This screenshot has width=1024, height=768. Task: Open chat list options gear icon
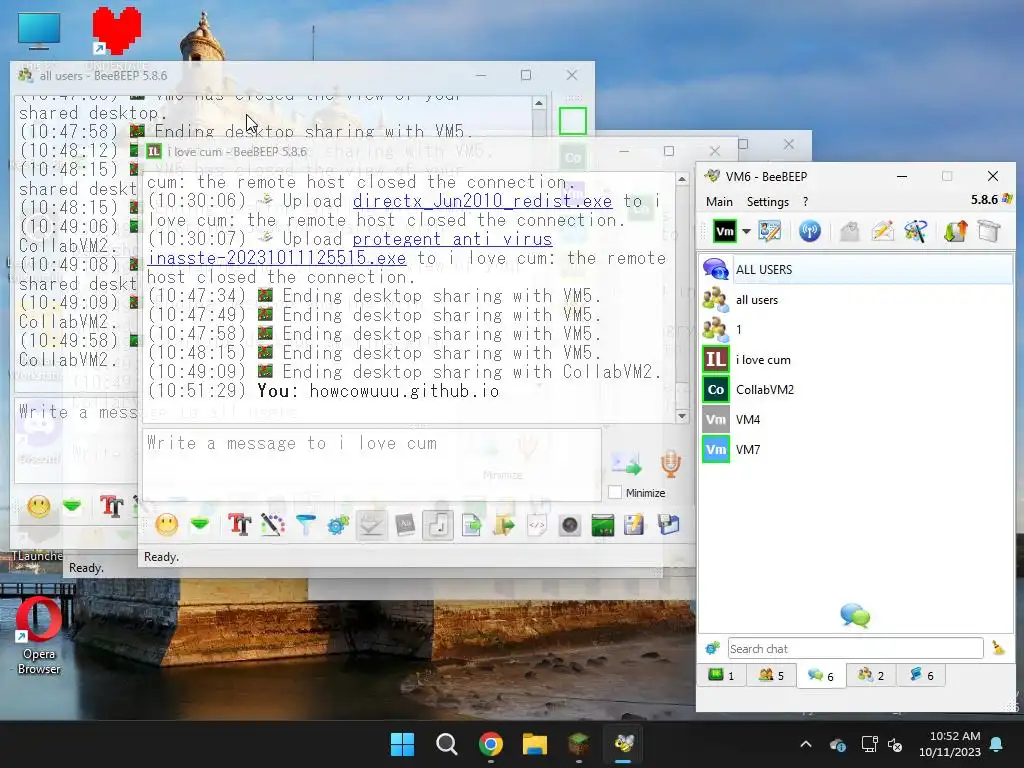712,648
